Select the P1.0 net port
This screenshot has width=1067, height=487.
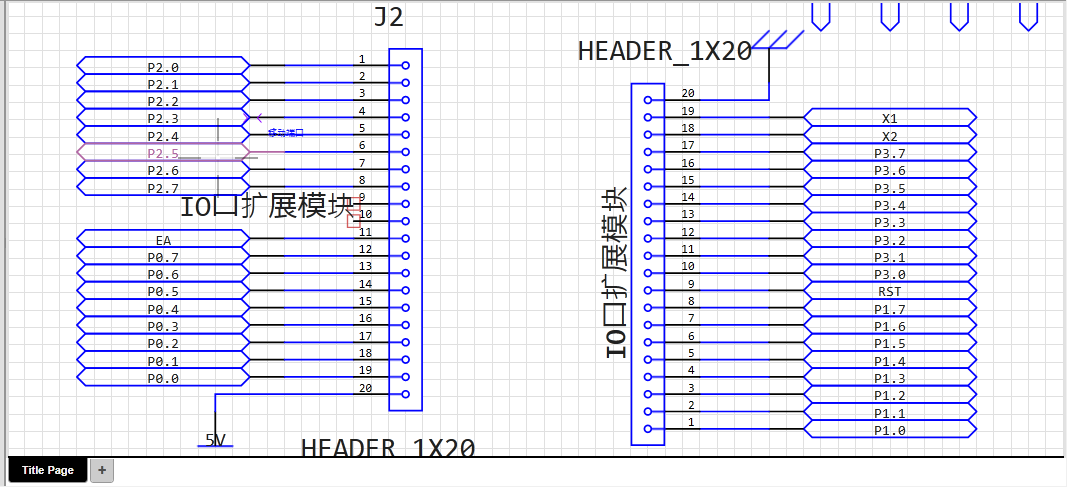pyautogui.click(x=890, y=429)
